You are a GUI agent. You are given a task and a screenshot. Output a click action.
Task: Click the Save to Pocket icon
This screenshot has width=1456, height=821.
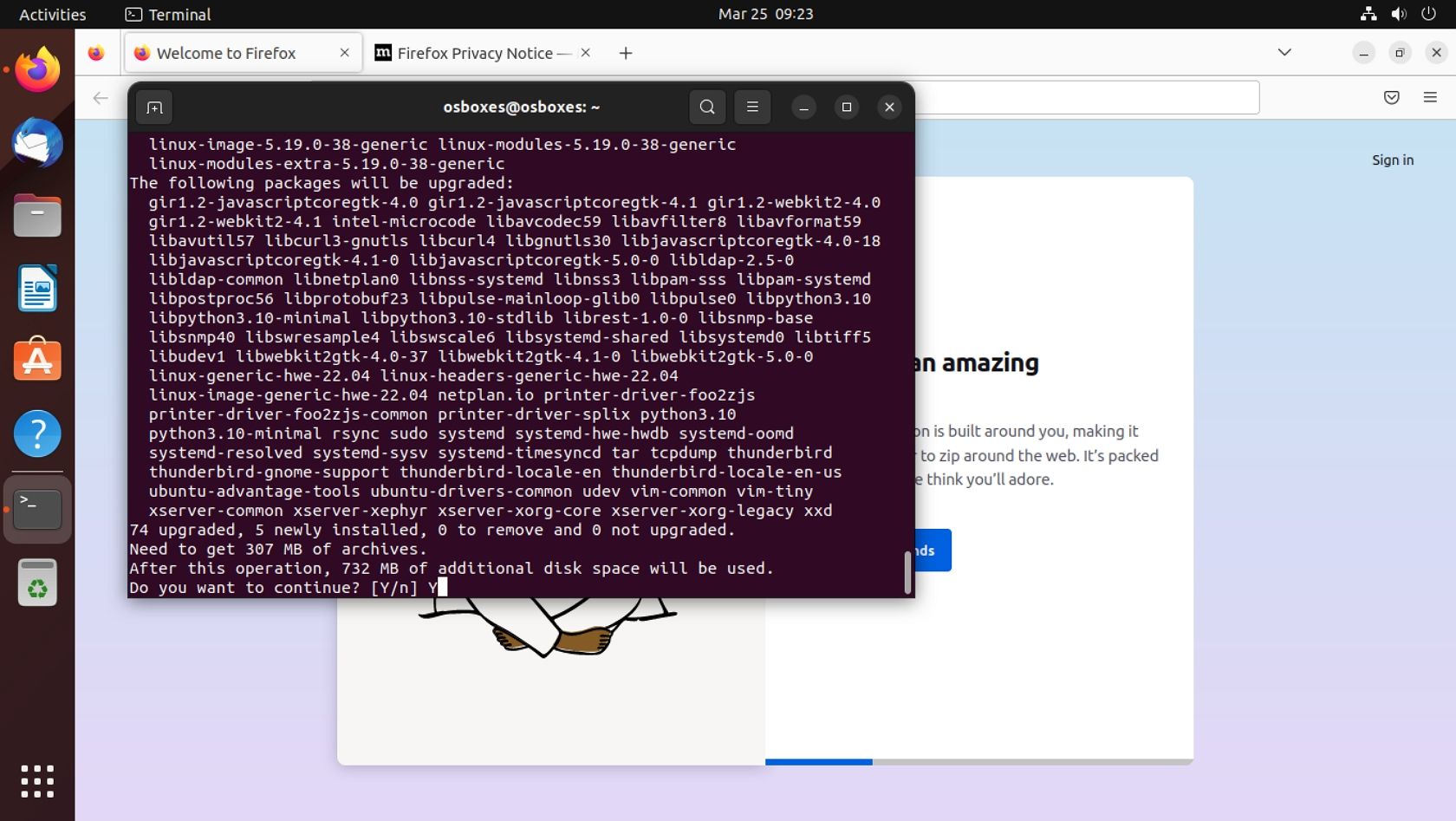(x=1392, y=98)
